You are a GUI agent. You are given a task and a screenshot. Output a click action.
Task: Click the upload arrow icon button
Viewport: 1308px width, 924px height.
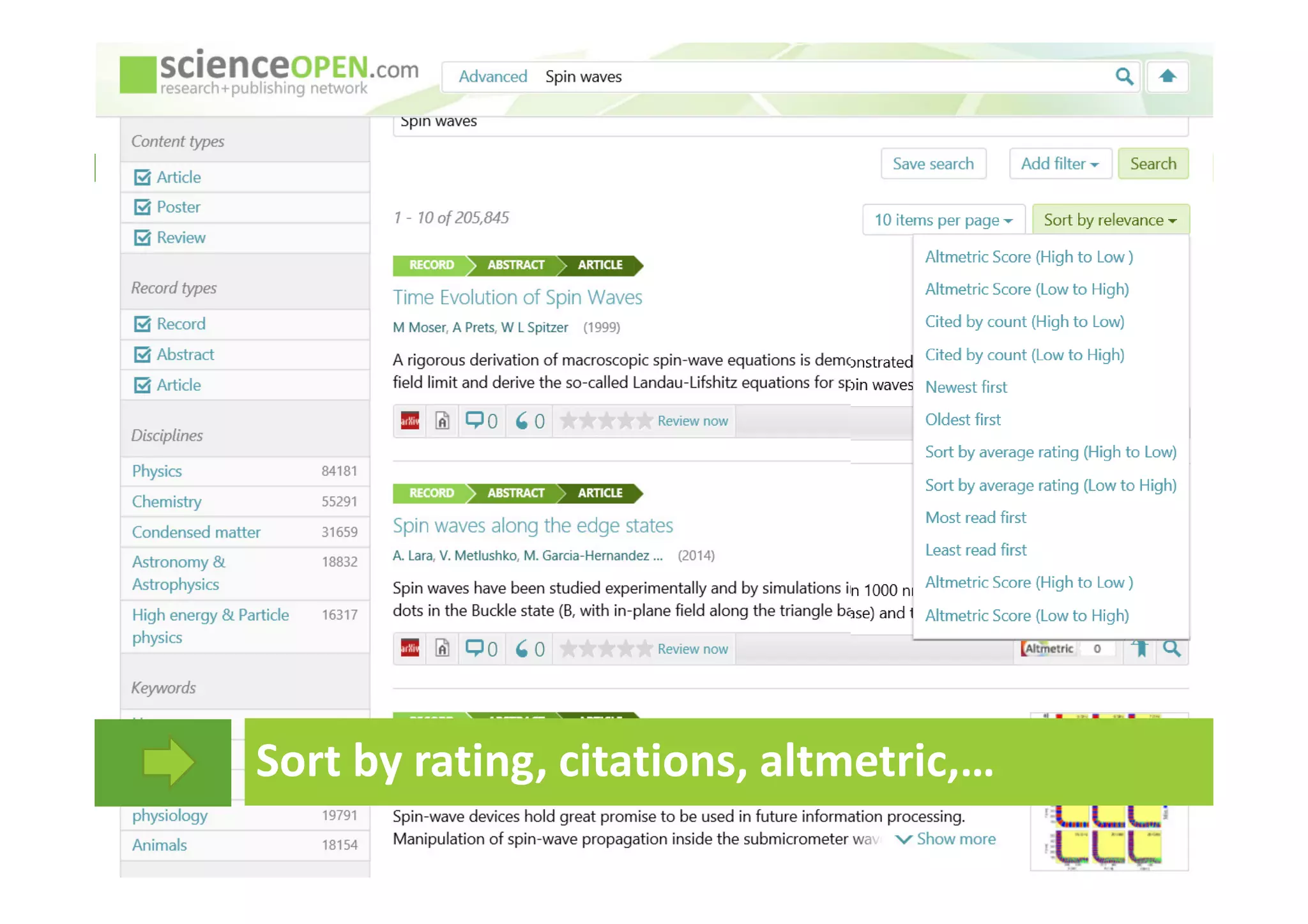point(1167,77)
